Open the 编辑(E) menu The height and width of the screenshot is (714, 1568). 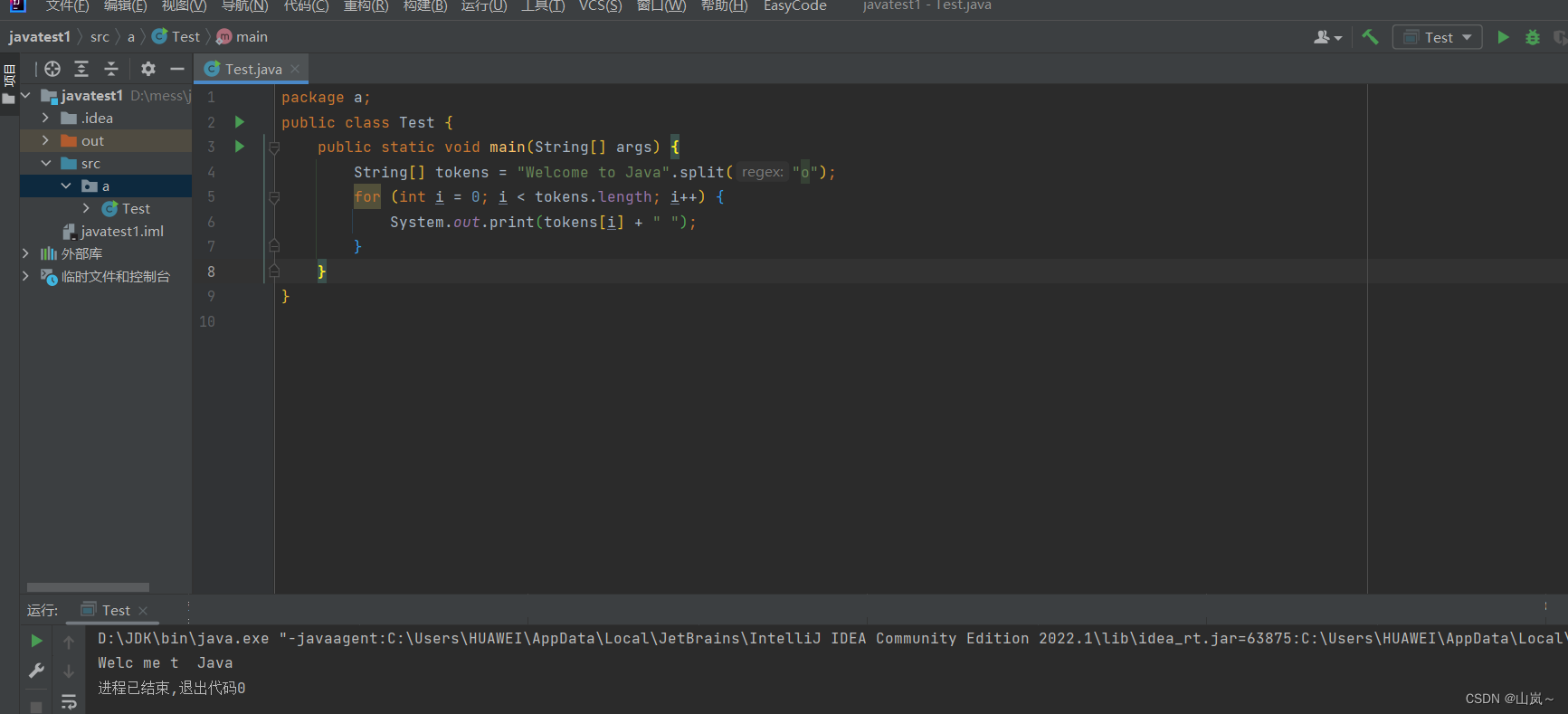click(125, 6)
